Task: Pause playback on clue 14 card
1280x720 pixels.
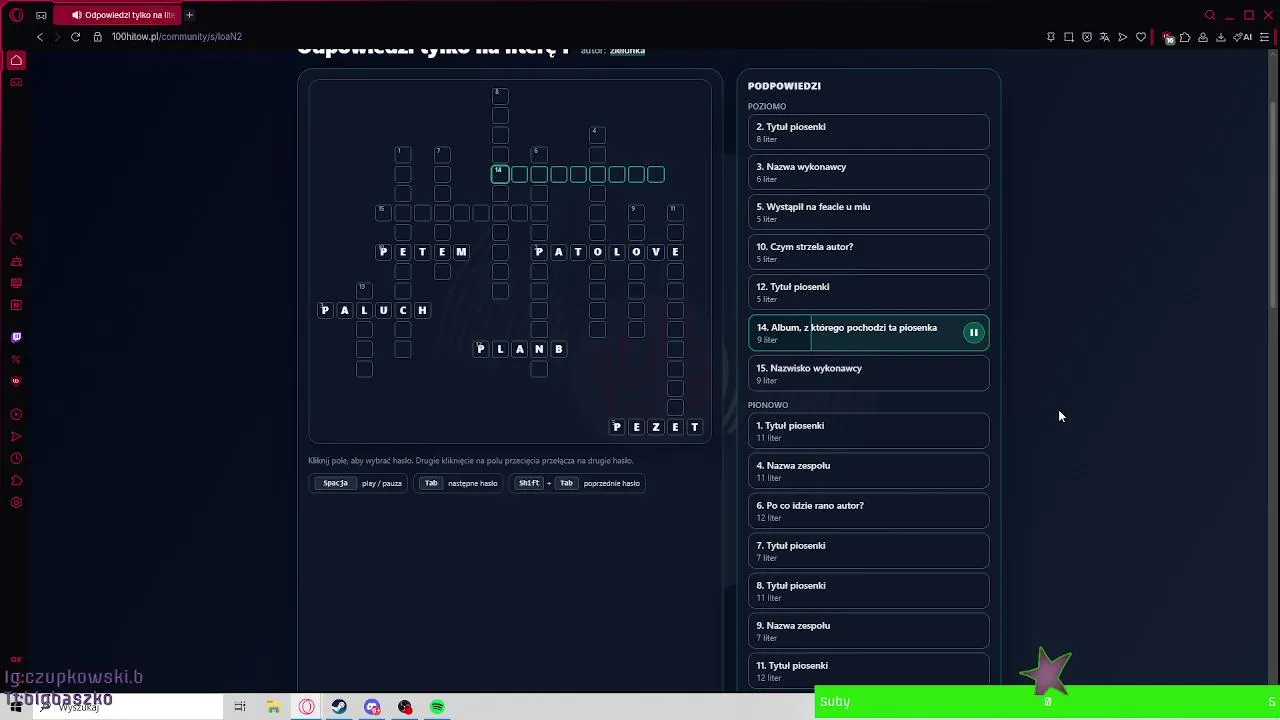Action: (x=973, y=333)
